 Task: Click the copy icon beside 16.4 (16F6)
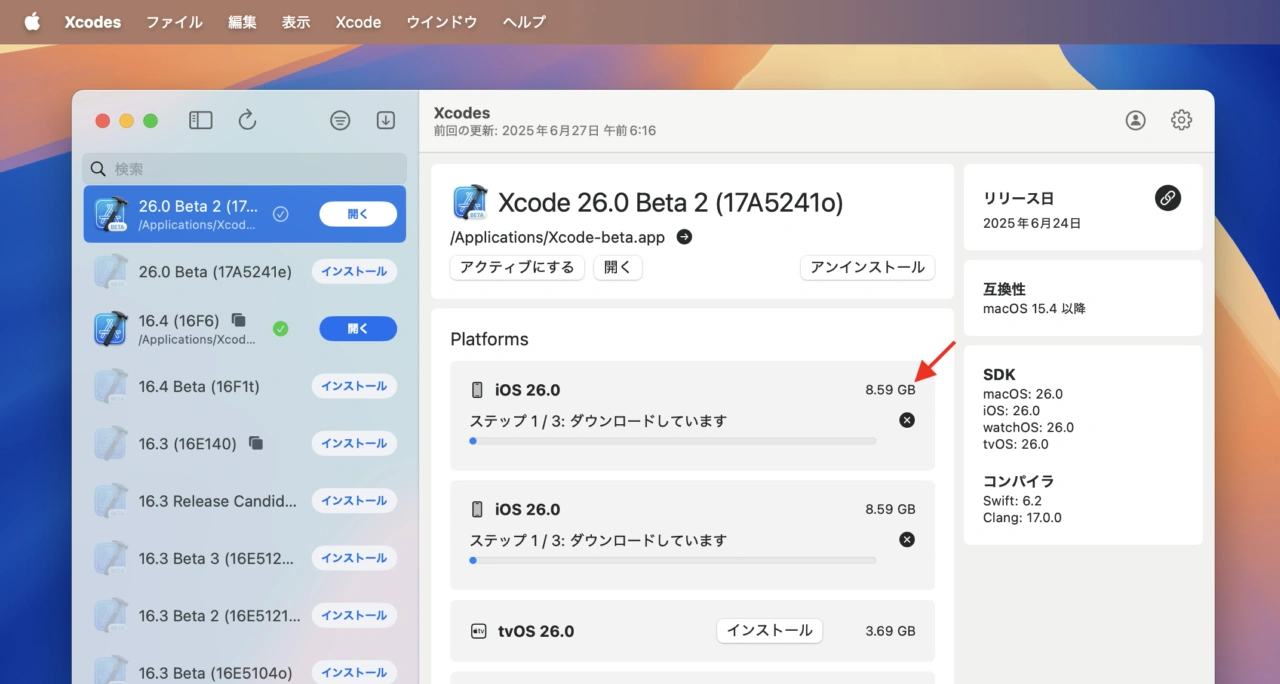238,320
